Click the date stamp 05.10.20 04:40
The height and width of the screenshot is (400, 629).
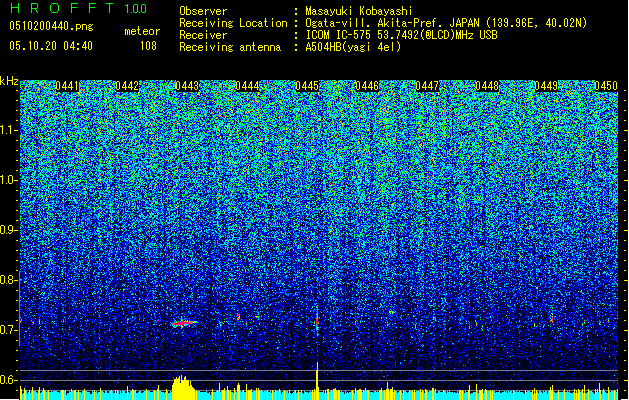[51, 46]
